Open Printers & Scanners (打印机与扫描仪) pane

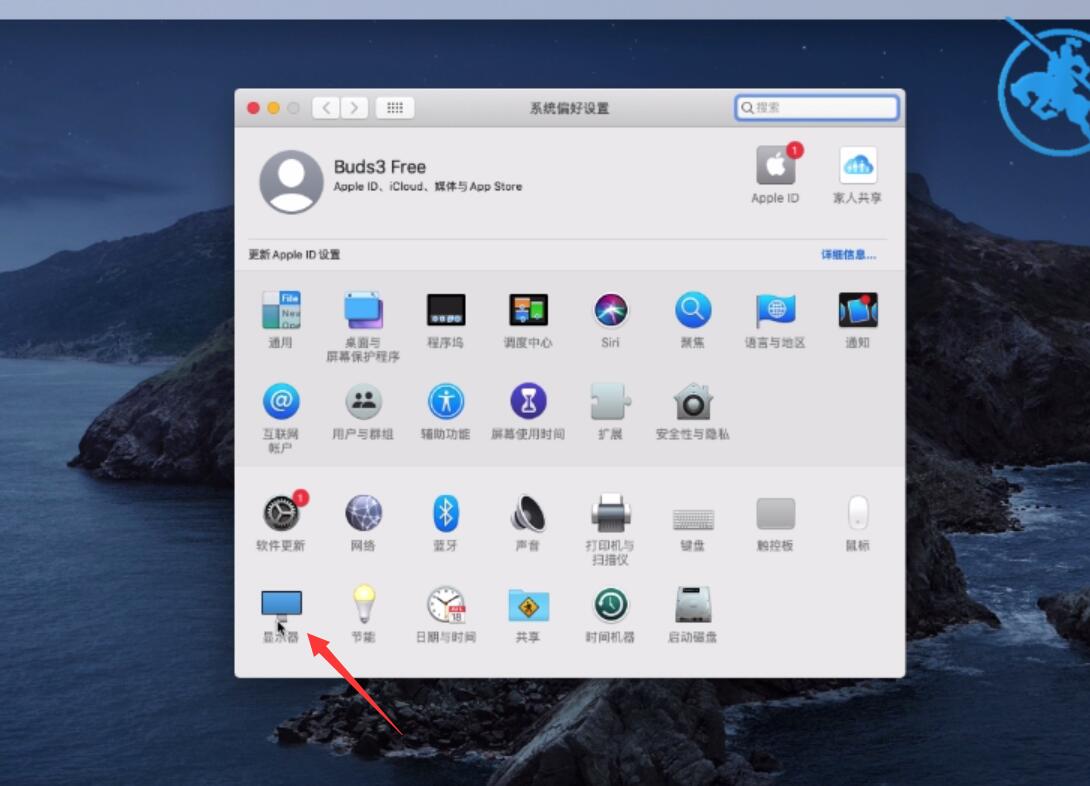point(610,513)
